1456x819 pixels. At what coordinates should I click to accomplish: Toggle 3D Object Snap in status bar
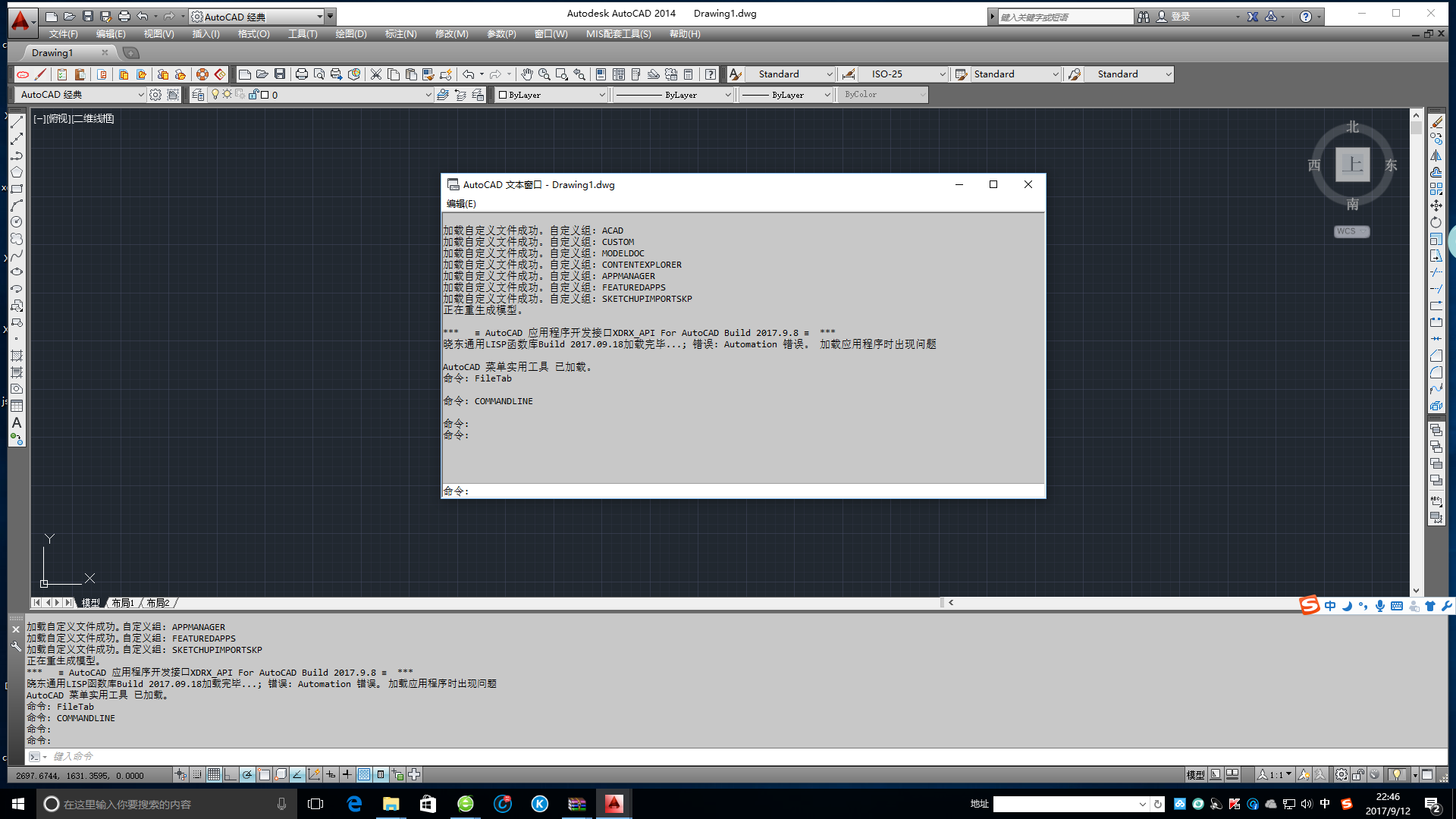(x=281, y=774)
